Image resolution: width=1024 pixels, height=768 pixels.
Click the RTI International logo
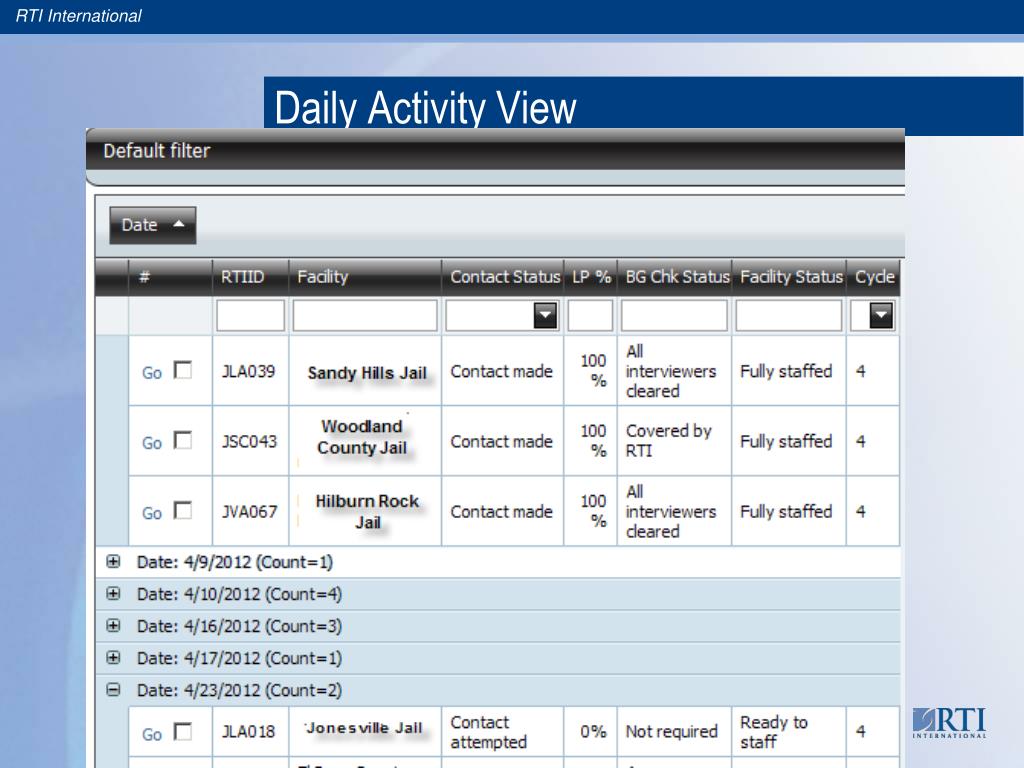[950, 723]
